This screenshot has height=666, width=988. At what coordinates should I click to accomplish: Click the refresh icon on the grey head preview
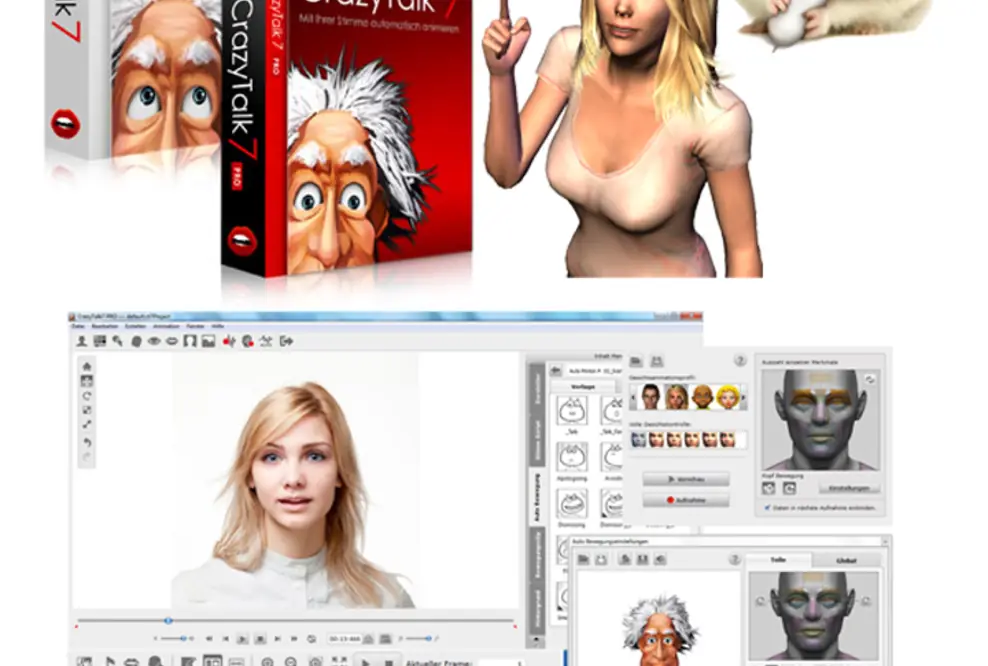point(870,379)
